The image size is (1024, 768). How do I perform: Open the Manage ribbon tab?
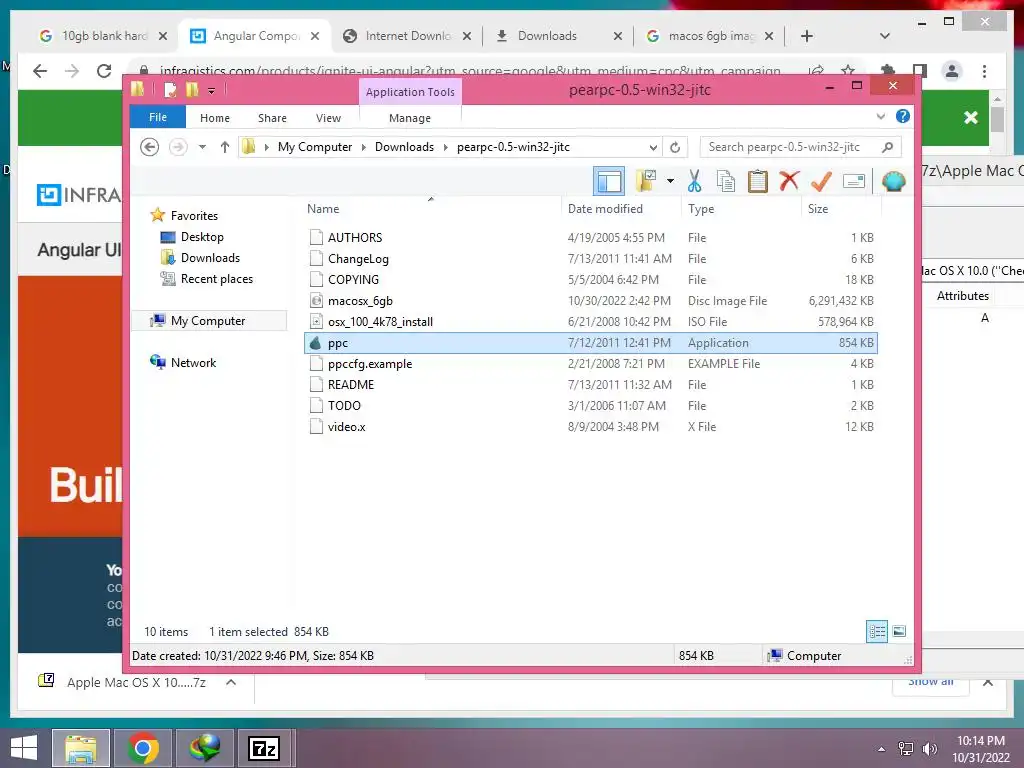[409, 118]
